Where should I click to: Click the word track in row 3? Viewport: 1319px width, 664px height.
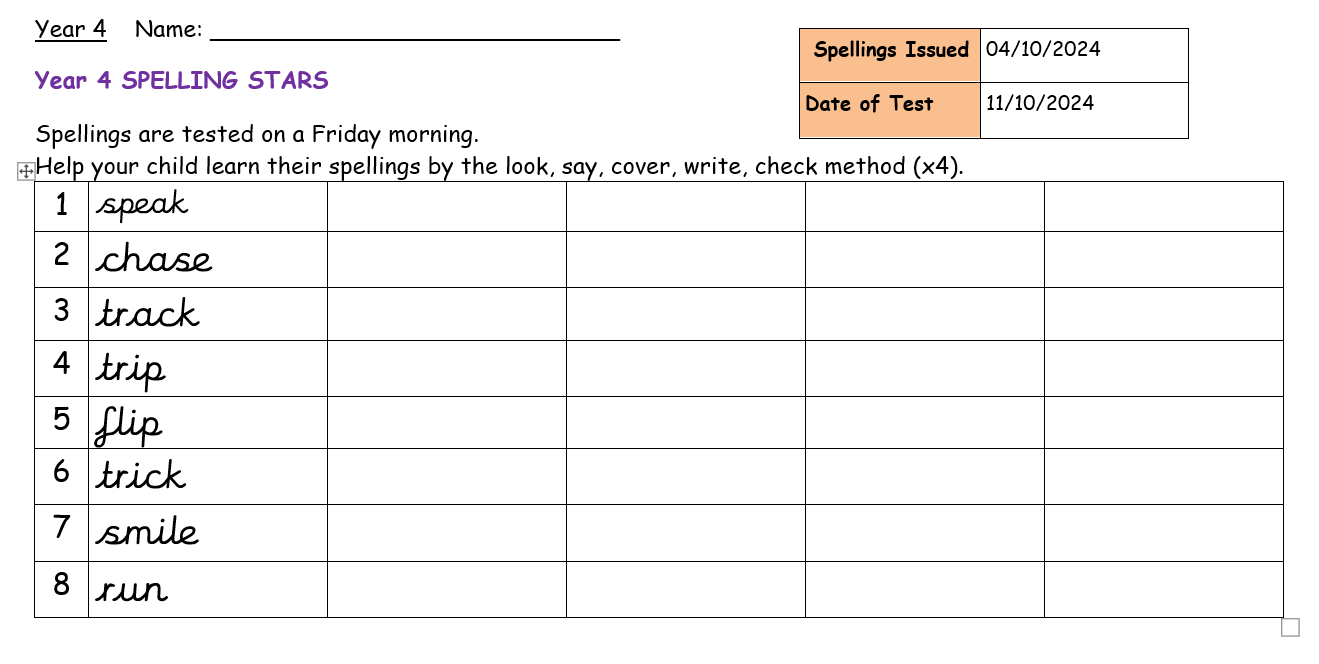(x=148, y=314)
